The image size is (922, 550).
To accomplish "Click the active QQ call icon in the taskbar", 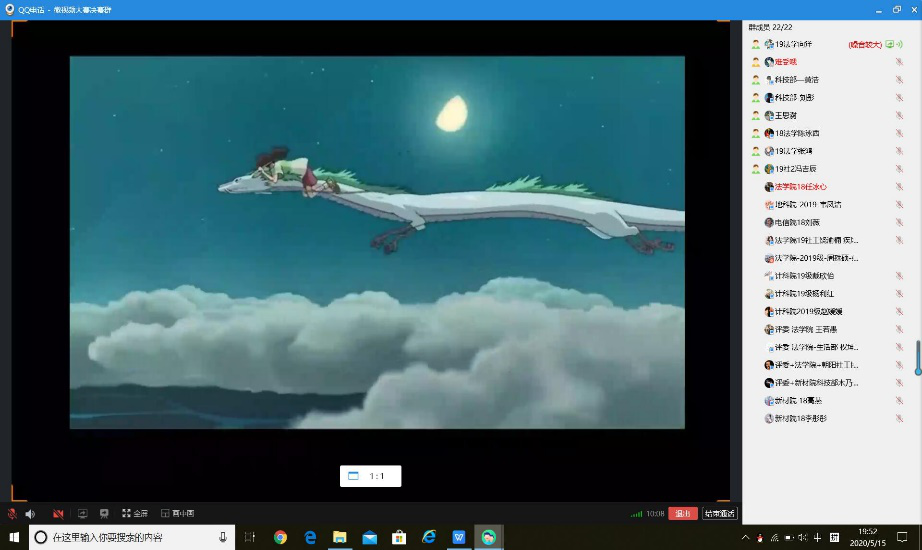I will click(x=489, y=537).
